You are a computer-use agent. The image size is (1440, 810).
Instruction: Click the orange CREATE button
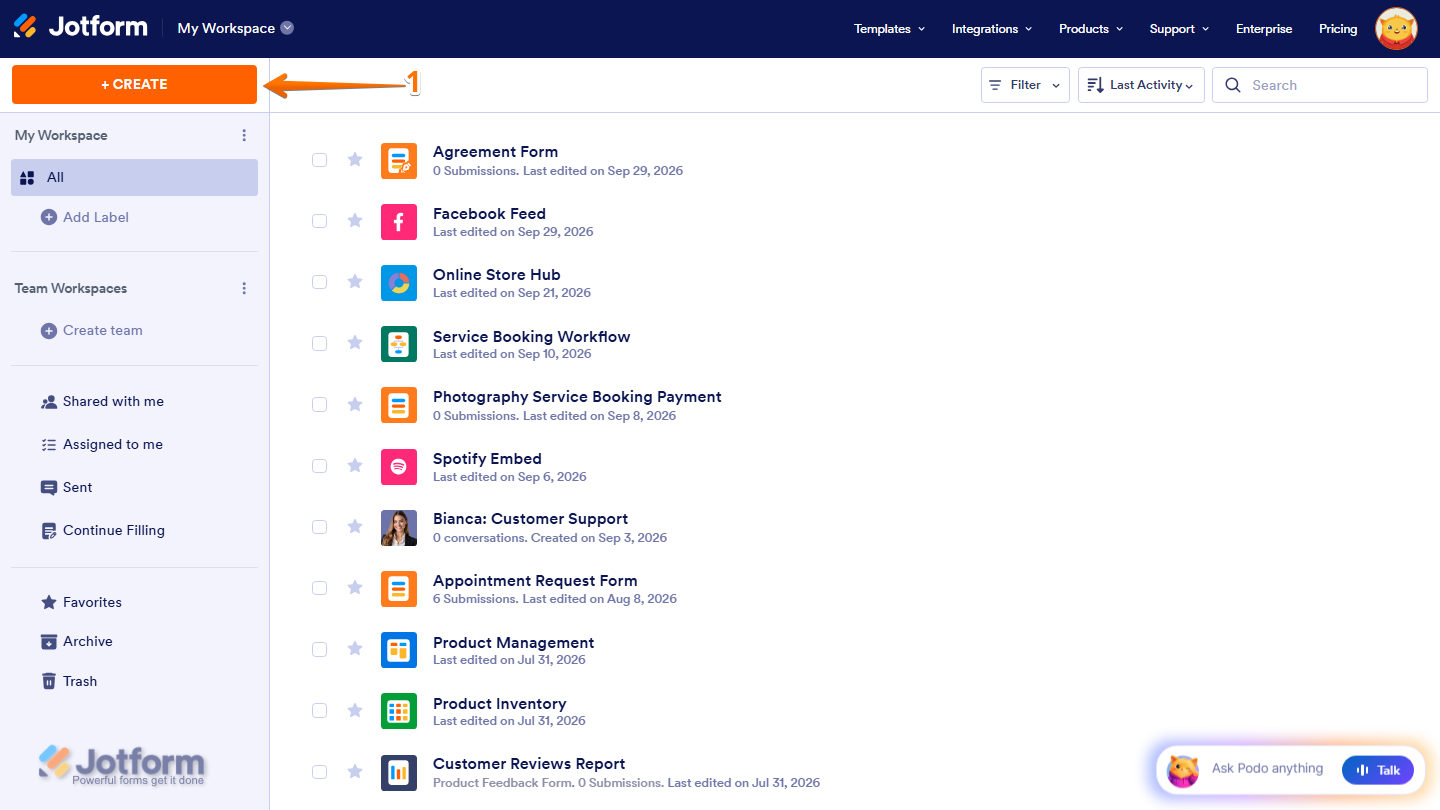[x=134, y=84]
